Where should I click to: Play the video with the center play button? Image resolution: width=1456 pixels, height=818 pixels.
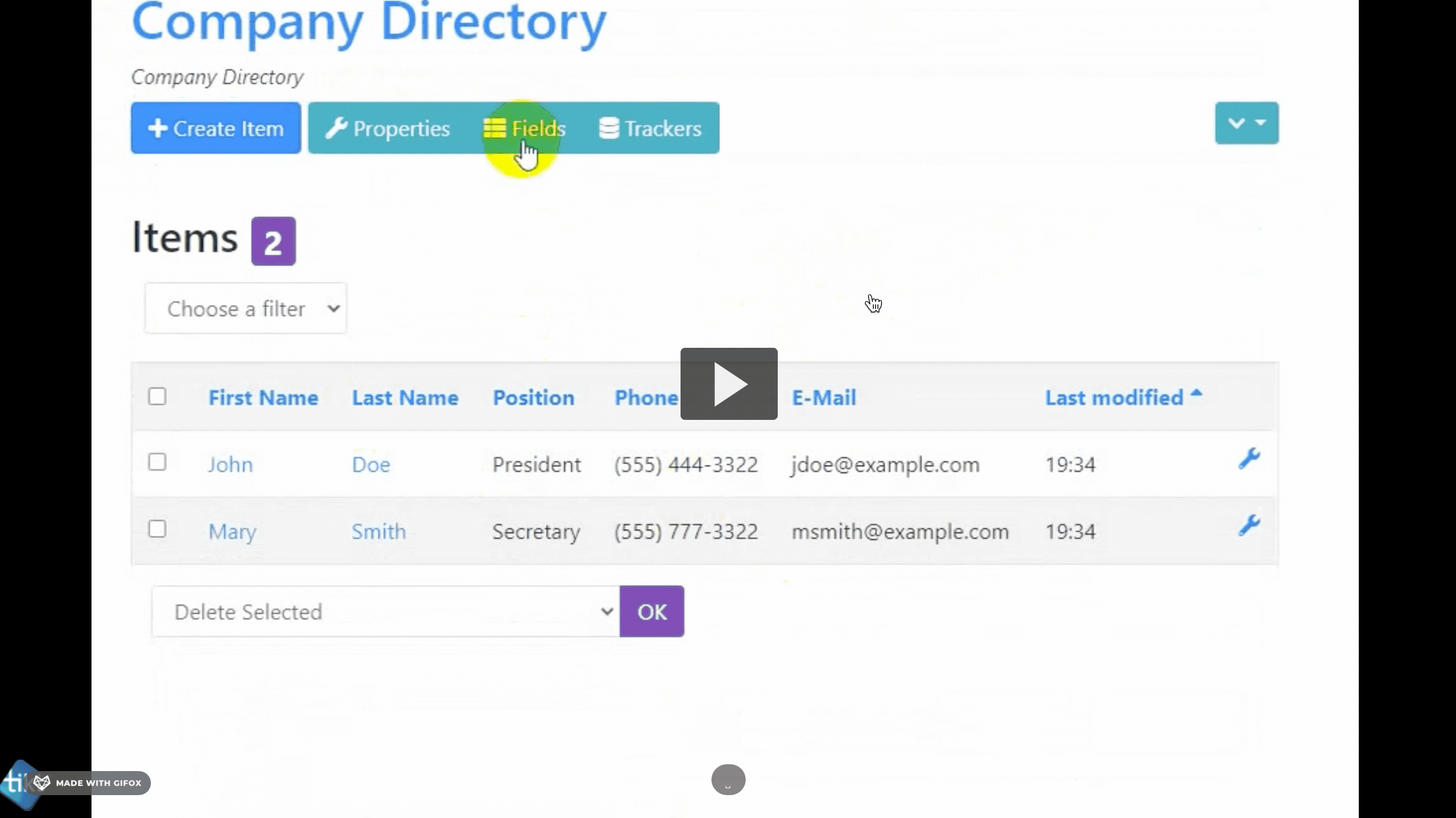pos(729,384)
